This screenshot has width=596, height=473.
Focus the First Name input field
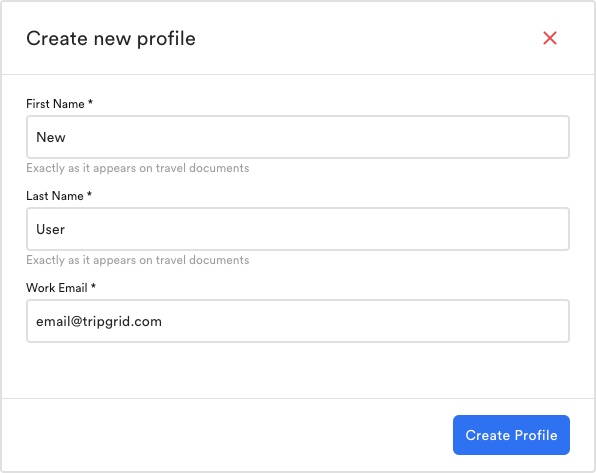pos(298,137)
